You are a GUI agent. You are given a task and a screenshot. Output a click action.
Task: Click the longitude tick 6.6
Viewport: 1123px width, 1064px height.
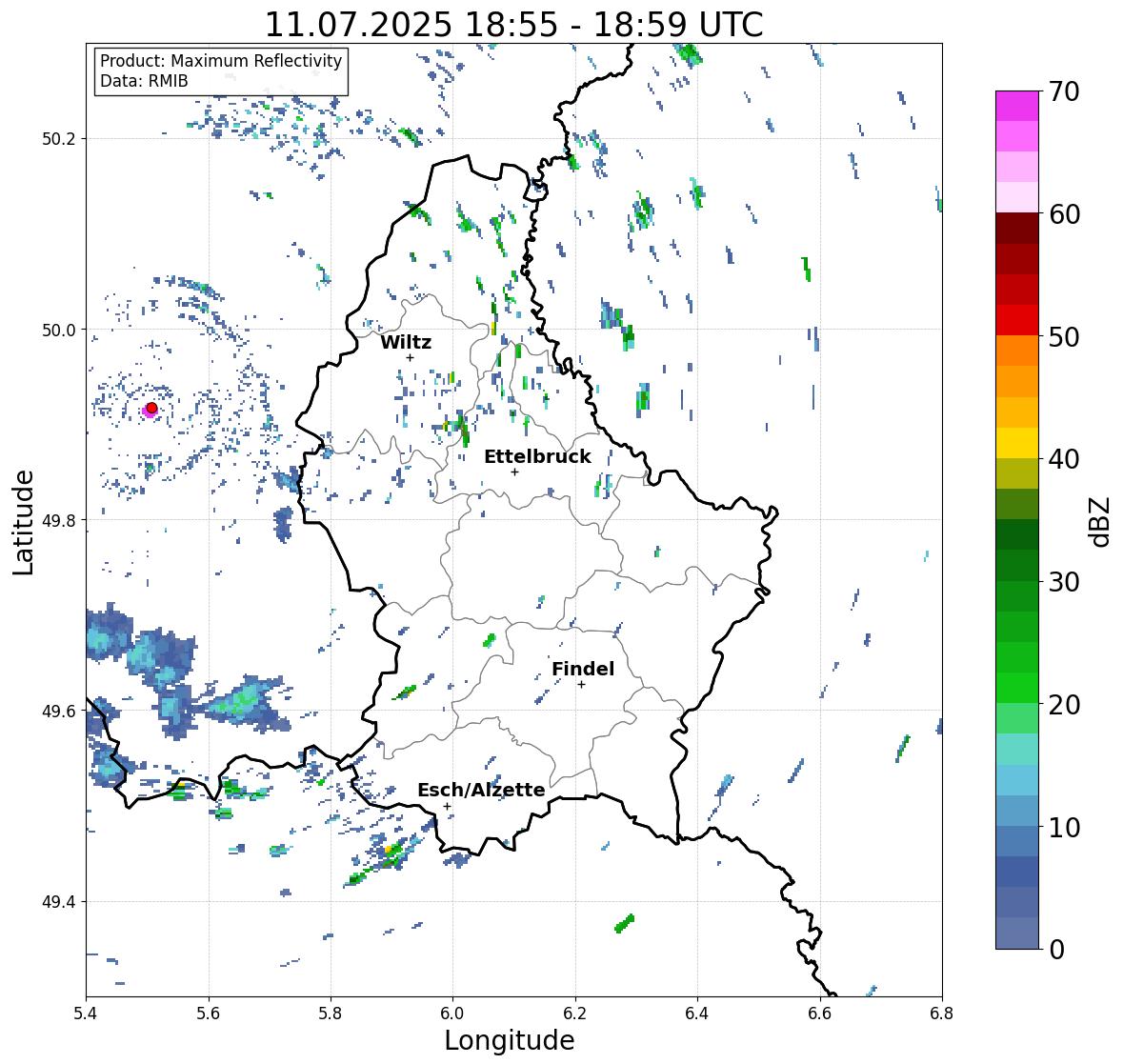coord(820,1013)
